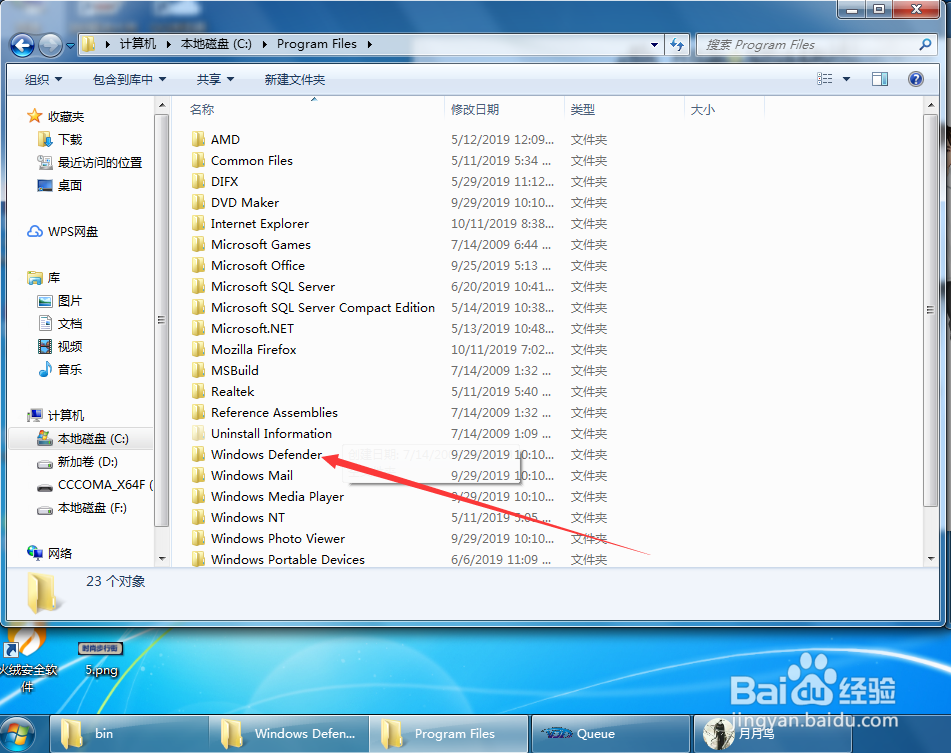Image resolution: width=951 pixels, height=753 pixels.
Task: Expand the arrow after Program Files breadcrumb
Action: point(369,44)
